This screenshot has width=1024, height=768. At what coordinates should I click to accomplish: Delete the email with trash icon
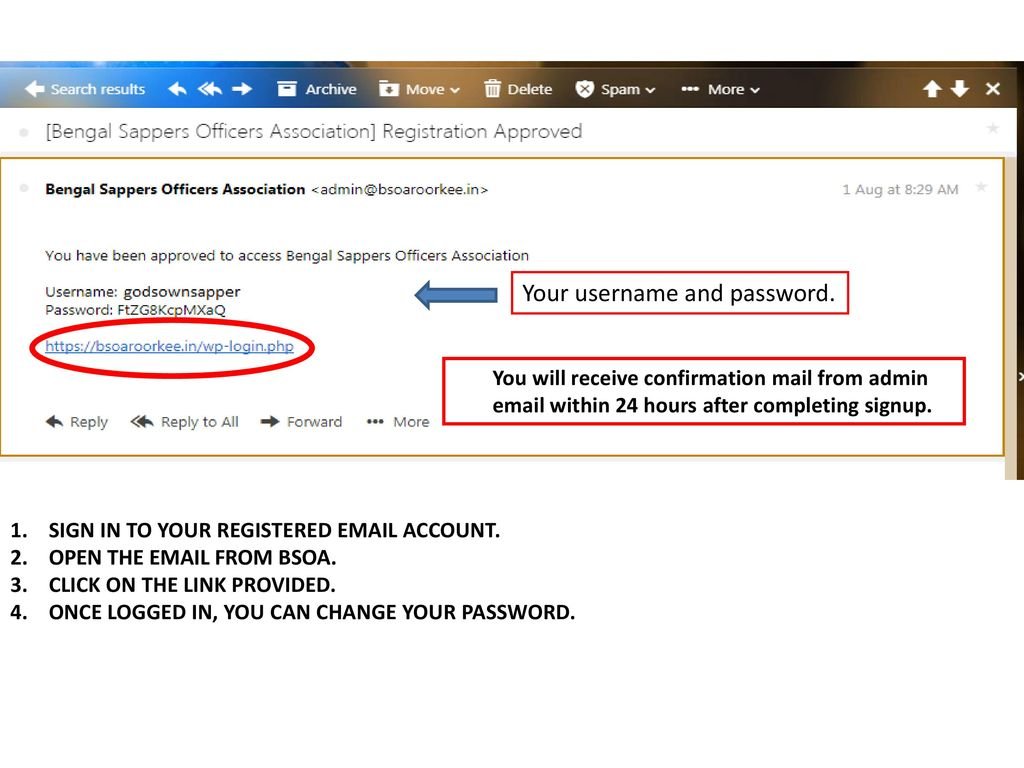pos(518,89)
